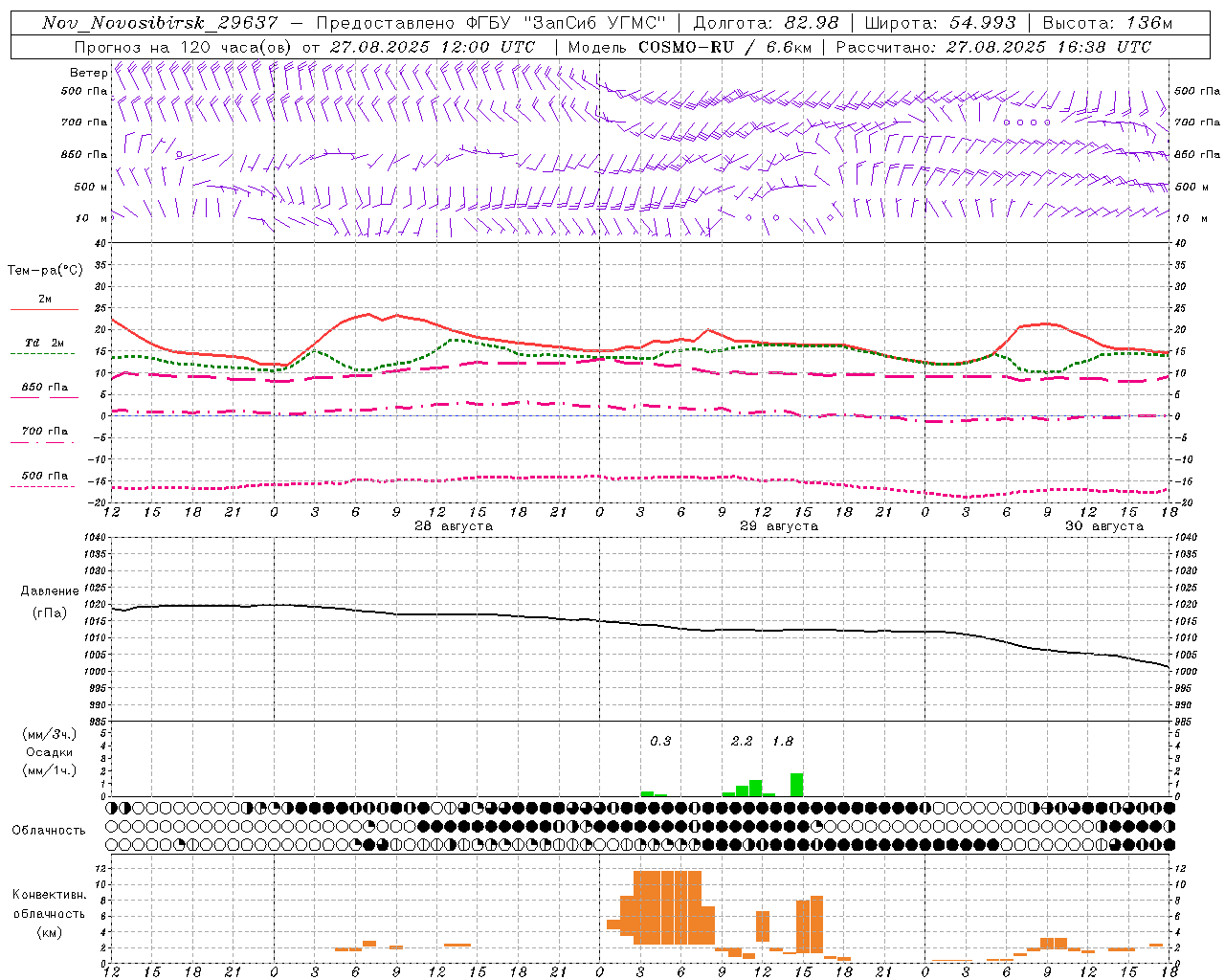Click the 28 августа date label
Screen dimensions: 1225x980
coord(454,526)
